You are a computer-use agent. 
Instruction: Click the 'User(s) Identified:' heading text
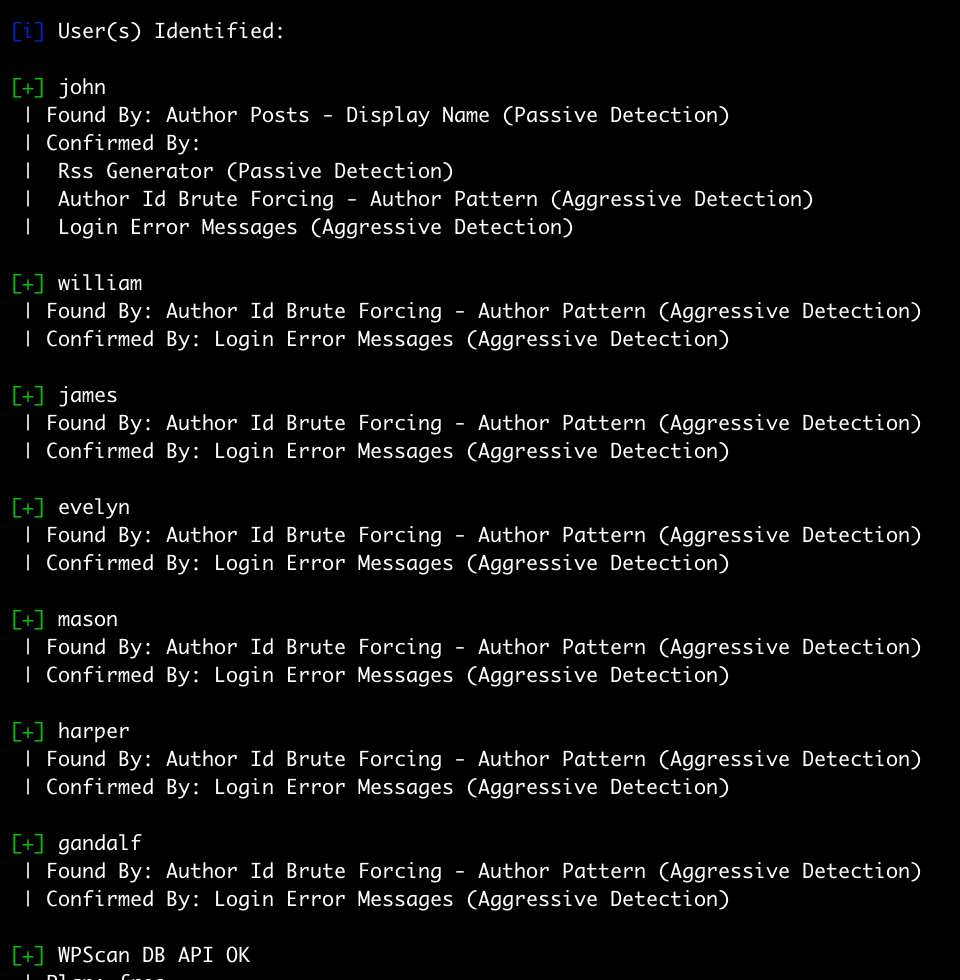[171, 31]
